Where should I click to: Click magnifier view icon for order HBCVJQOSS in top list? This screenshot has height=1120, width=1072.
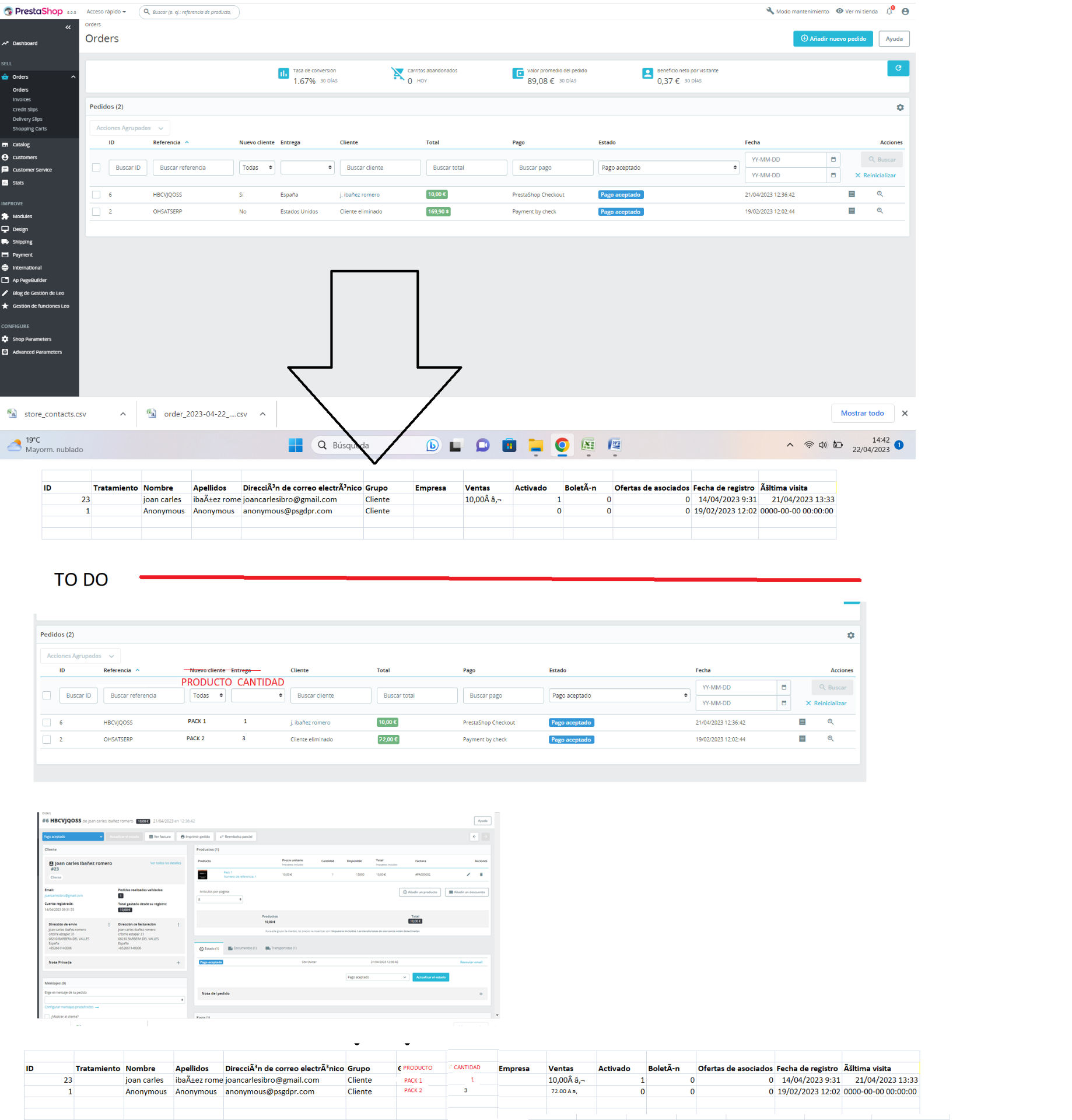880,194
